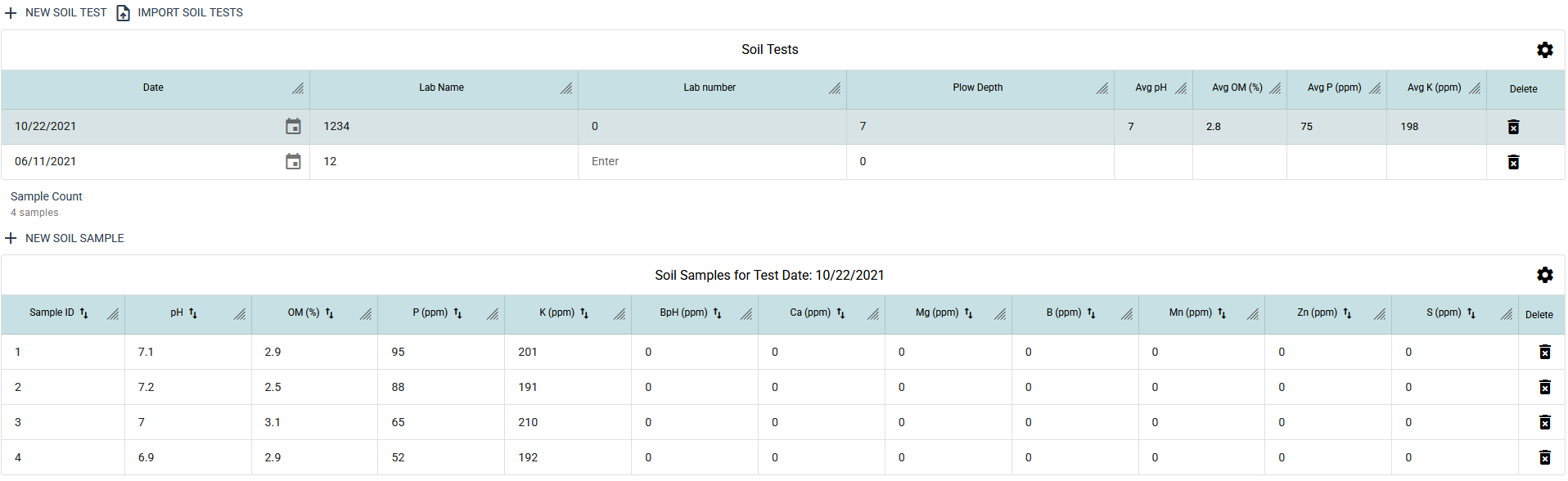The height and width of the screenshot is (481, 1568).
Task: Select the K cell 201
Action: 568,352
